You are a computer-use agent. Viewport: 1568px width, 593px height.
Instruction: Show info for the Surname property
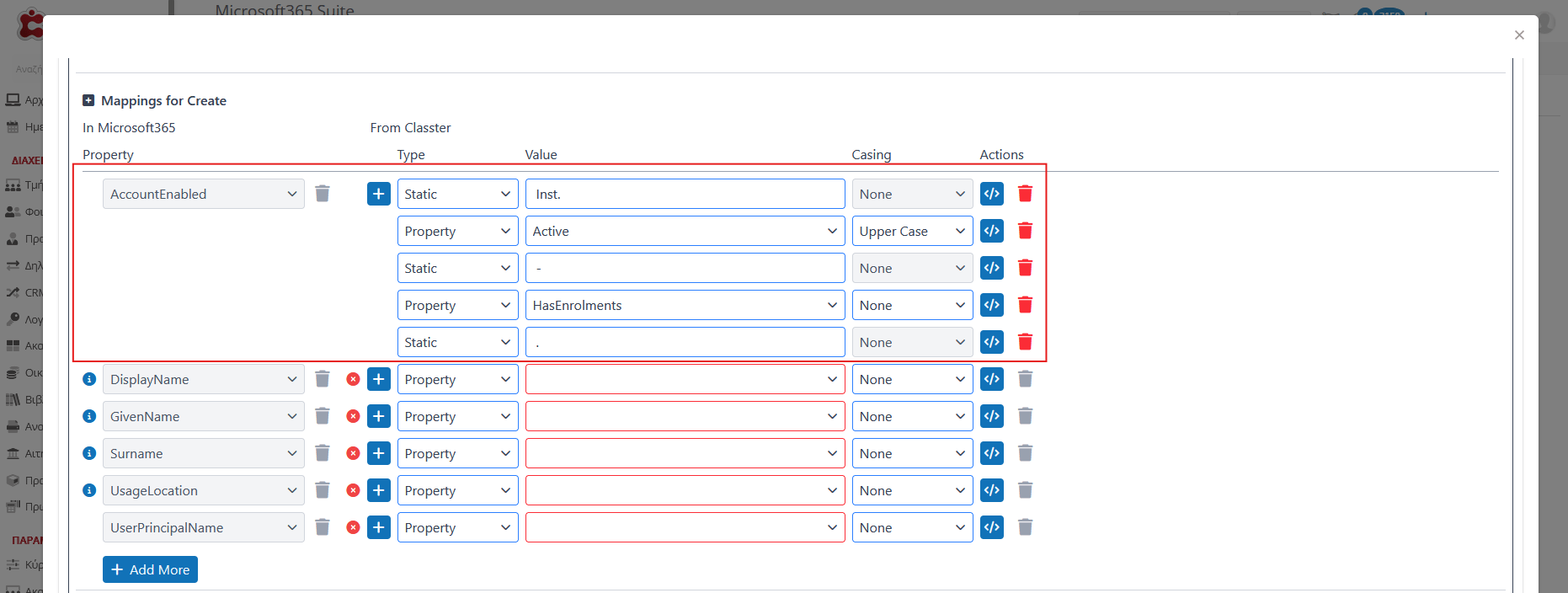pos(89,453)
